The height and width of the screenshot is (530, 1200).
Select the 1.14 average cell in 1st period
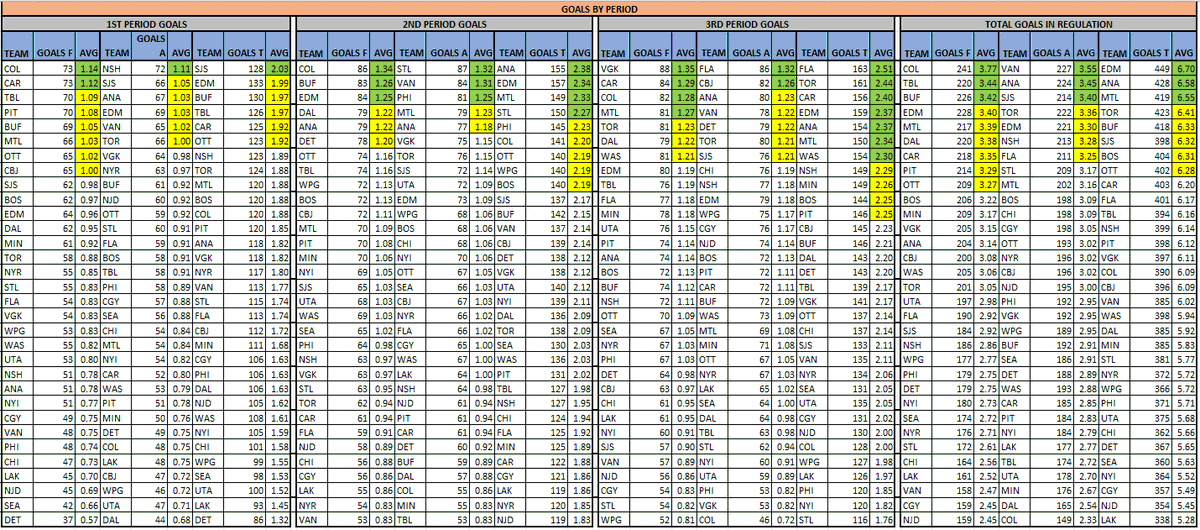click(x=90, y=69)
